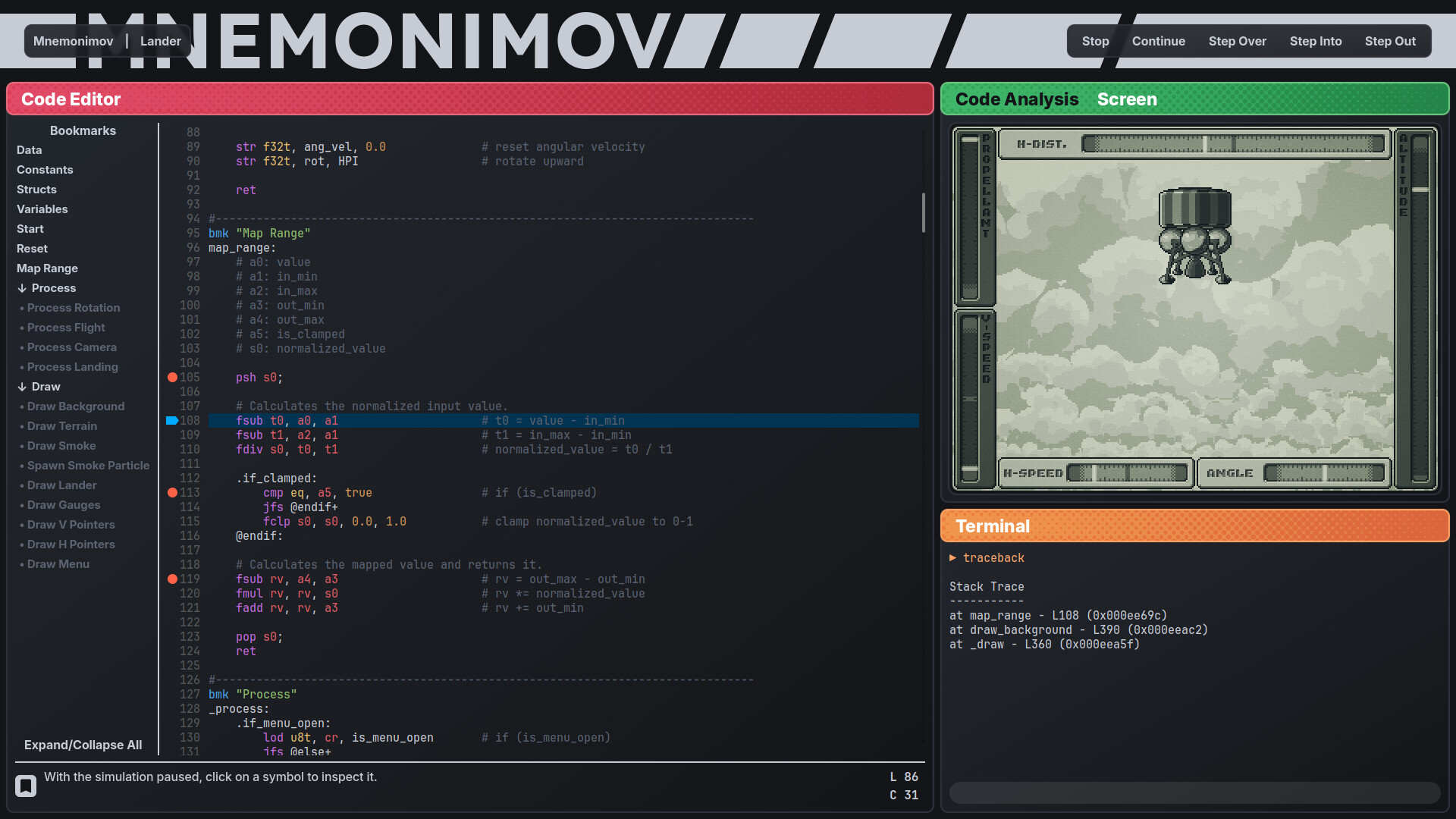This screenshot has width=1456, height=819.
Task: Click the execution pointer marker at line 108
Action: click(172, 420)
